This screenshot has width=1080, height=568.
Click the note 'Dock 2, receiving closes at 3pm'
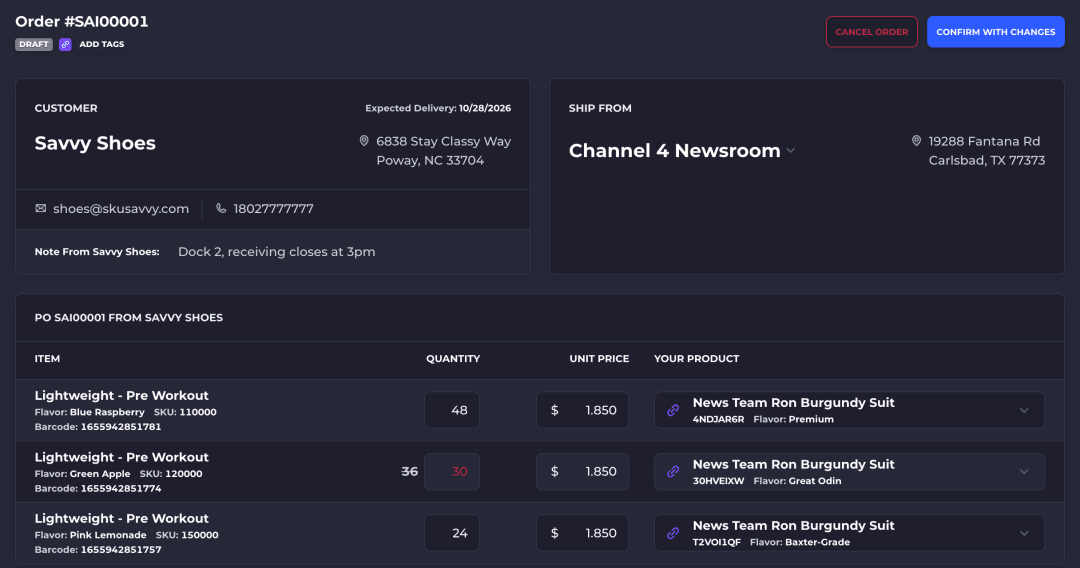point(276,252)
